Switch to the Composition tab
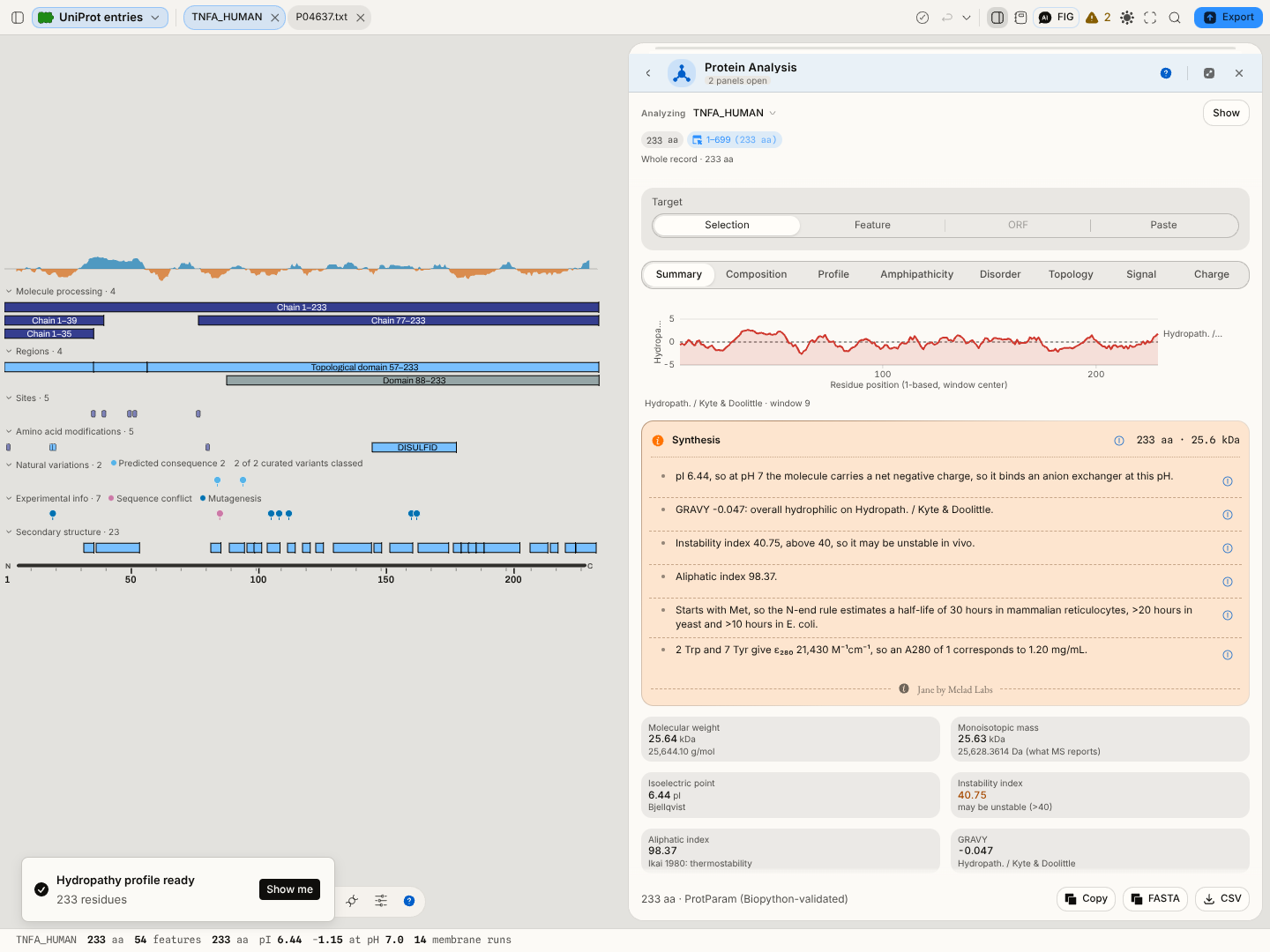This screenshot has height=952, width=1270. point(757,275)
